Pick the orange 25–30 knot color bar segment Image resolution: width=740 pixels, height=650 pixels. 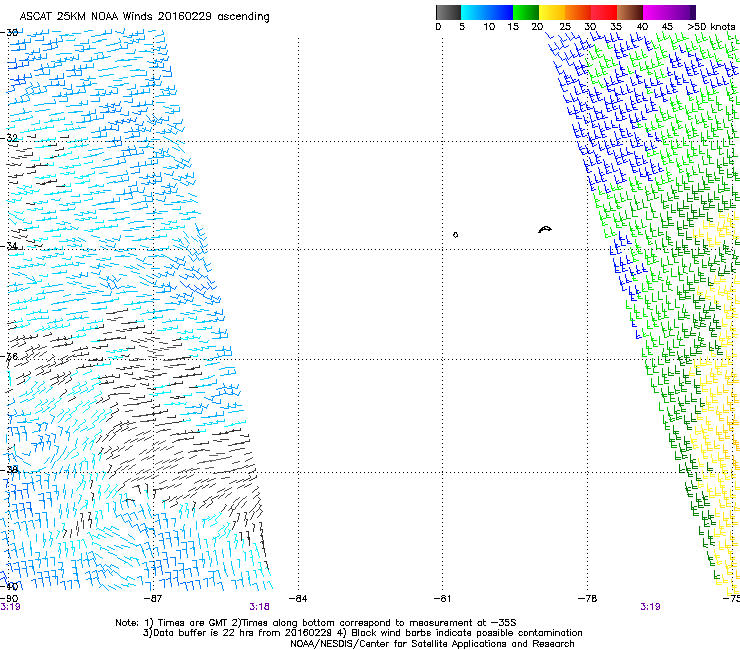click(578, 12)
